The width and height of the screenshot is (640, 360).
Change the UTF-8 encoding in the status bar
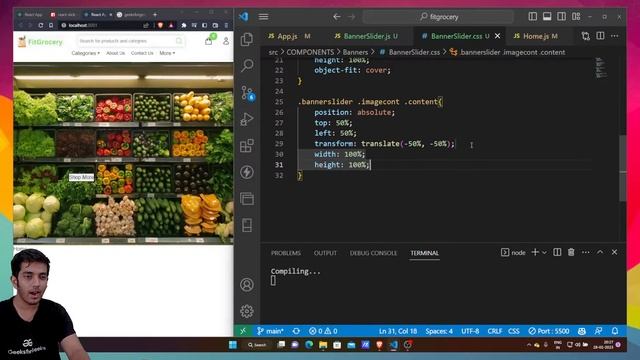[470, 331]
